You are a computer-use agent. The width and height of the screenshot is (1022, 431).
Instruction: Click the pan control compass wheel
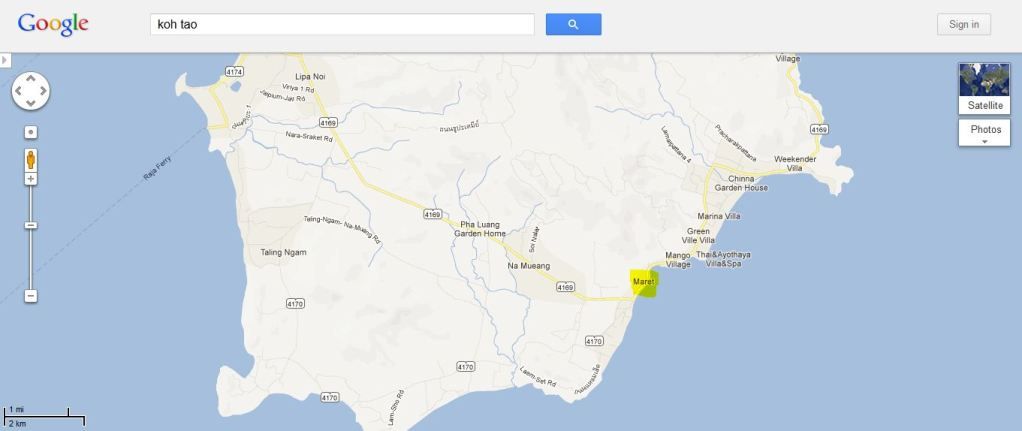31,91
